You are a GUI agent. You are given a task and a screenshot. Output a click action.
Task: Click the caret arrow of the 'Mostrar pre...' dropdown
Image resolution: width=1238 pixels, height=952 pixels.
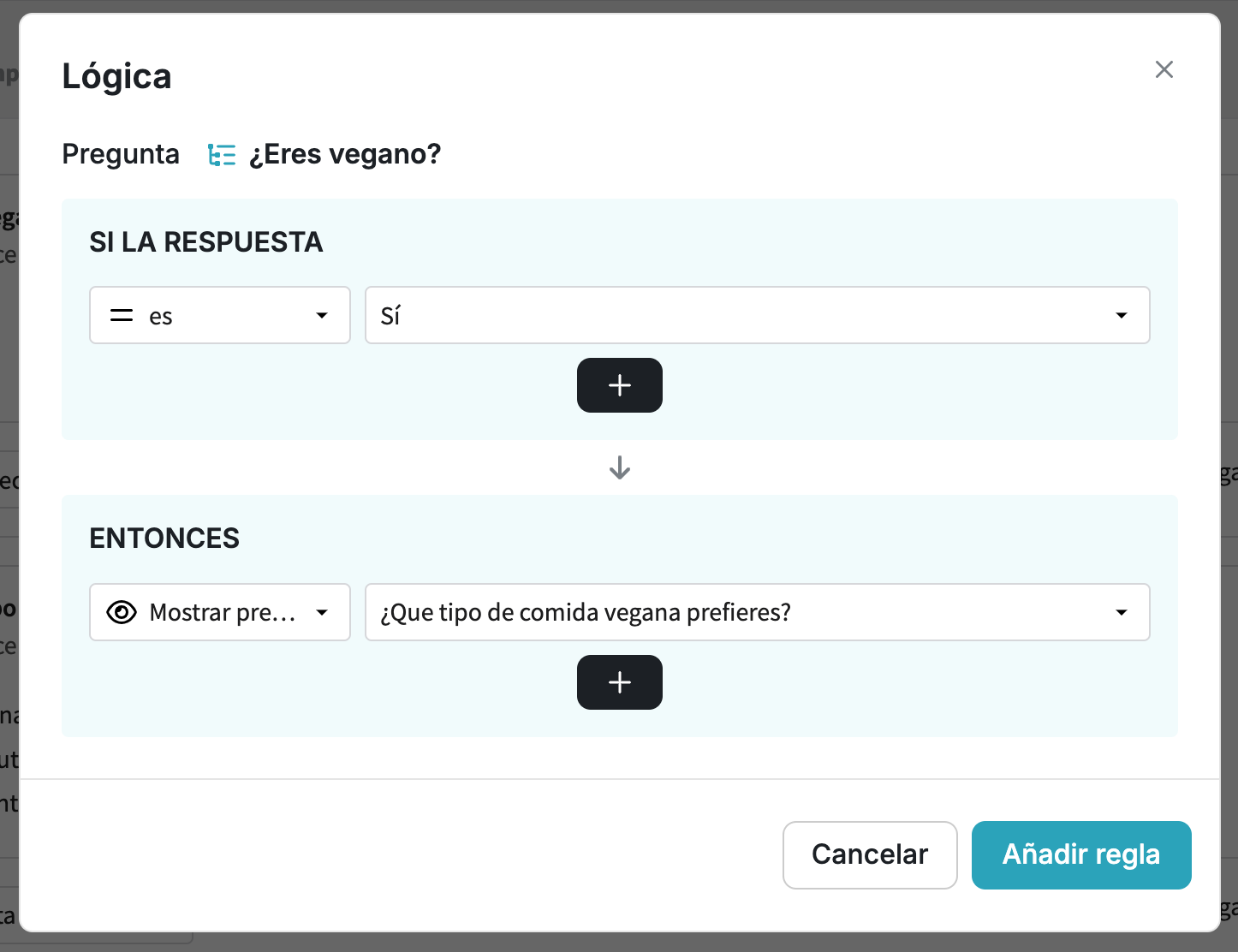[322, 612]
